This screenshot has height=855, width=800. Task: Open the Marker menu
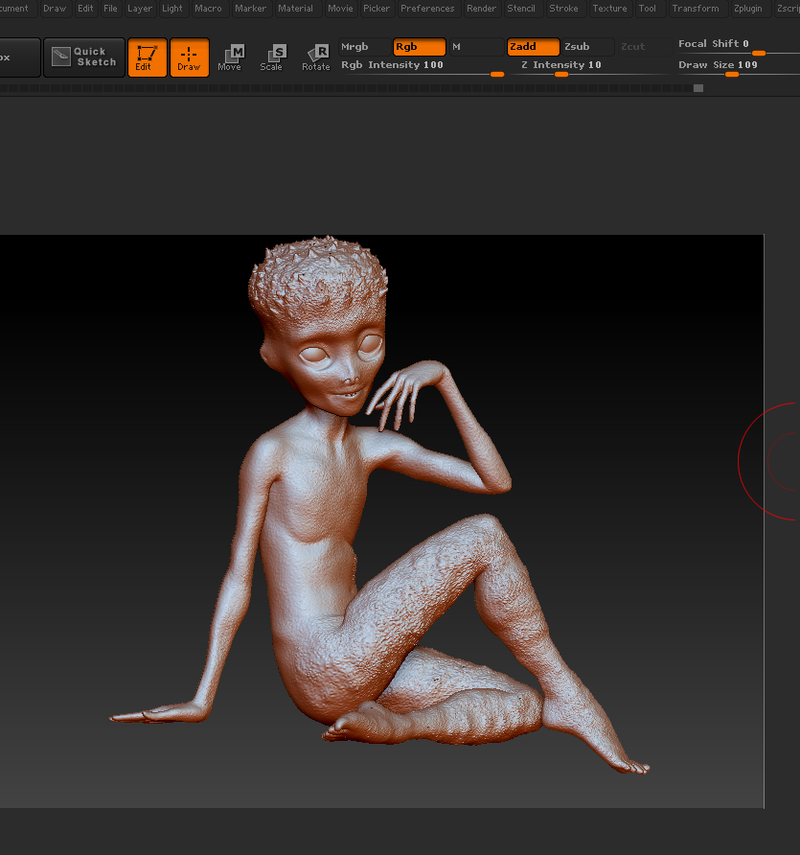(250, 8)
